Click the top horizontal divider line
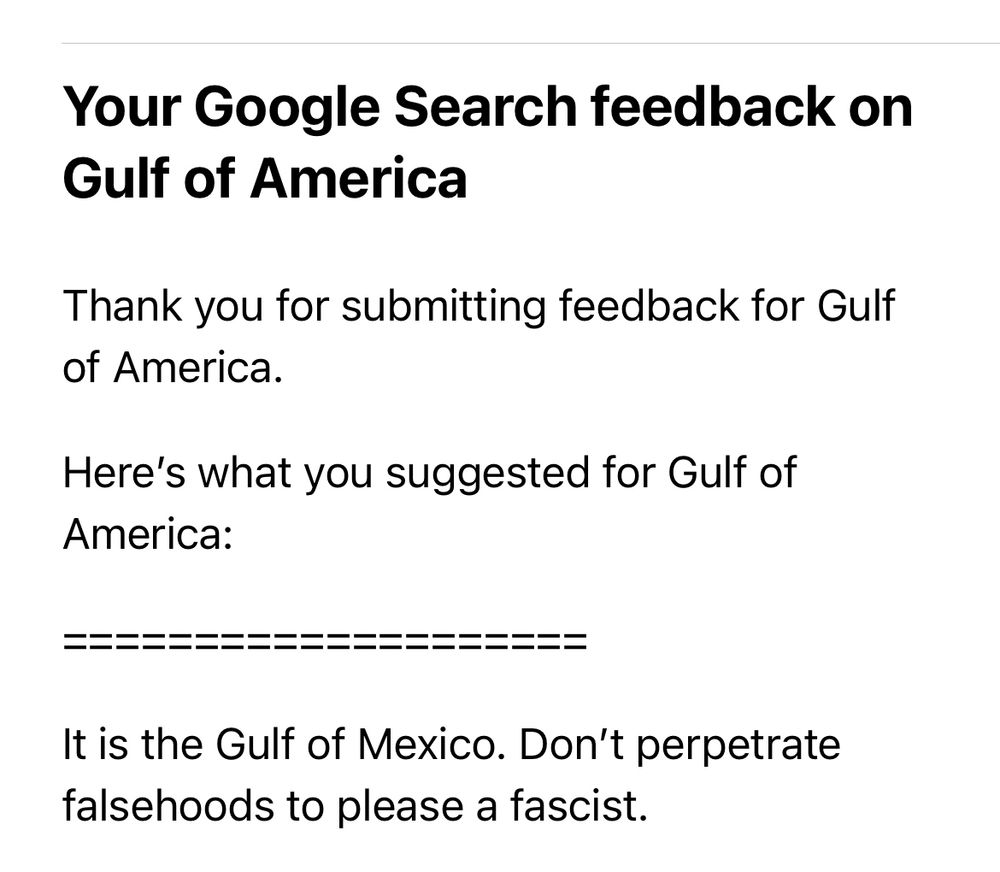Image resolution: width=1000 pixels, height=872 pixels. click(x=530, y=43)
